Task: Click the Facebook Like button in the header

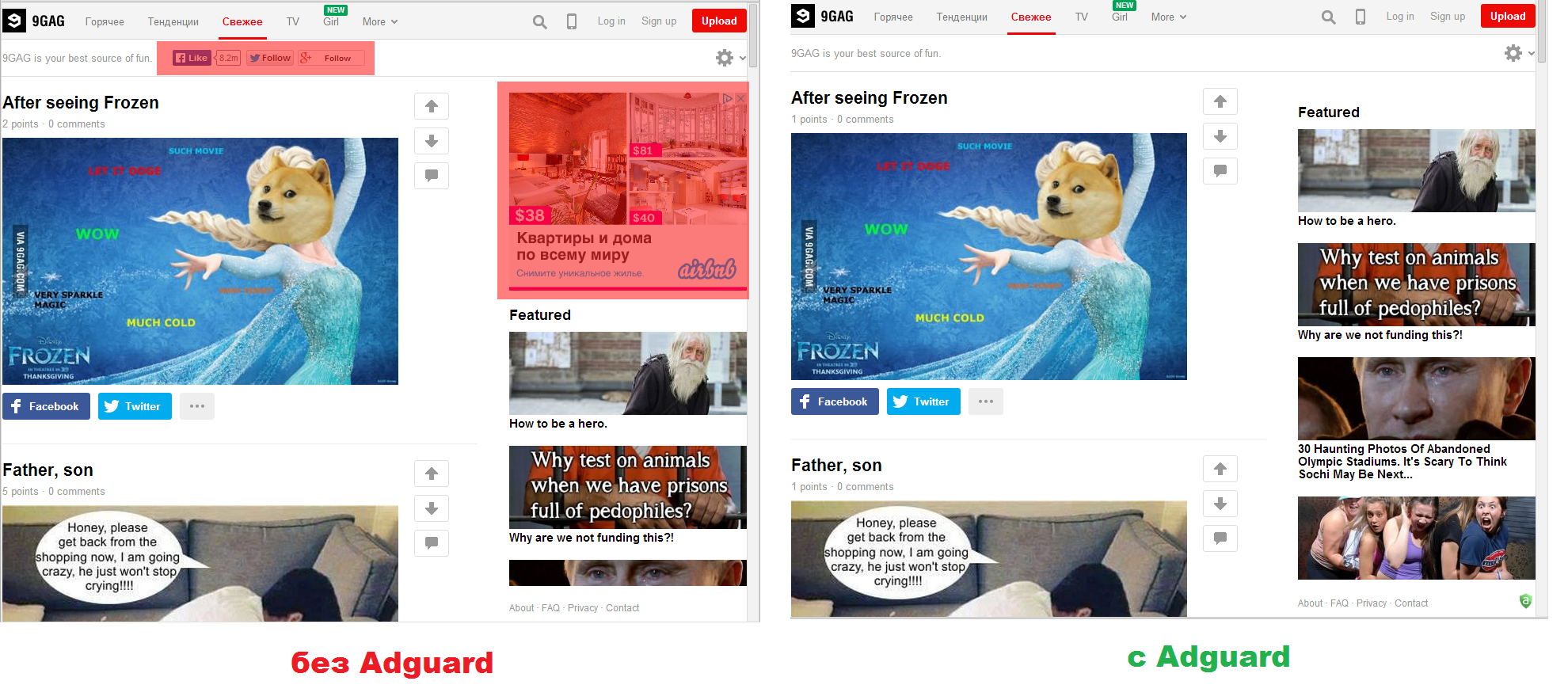Action: click(x=192, y=58)
